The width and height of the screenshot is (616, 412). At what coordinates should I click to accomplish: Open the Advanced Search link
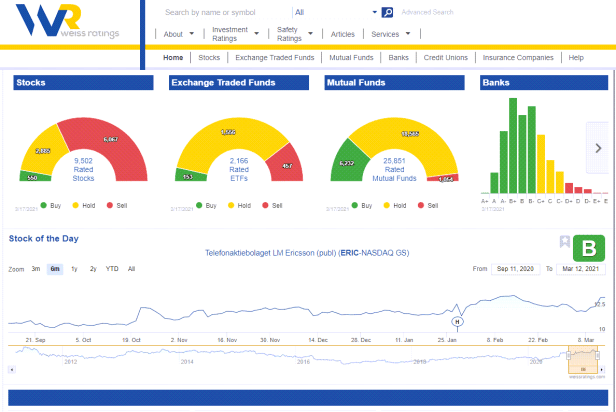click(427, 13)
